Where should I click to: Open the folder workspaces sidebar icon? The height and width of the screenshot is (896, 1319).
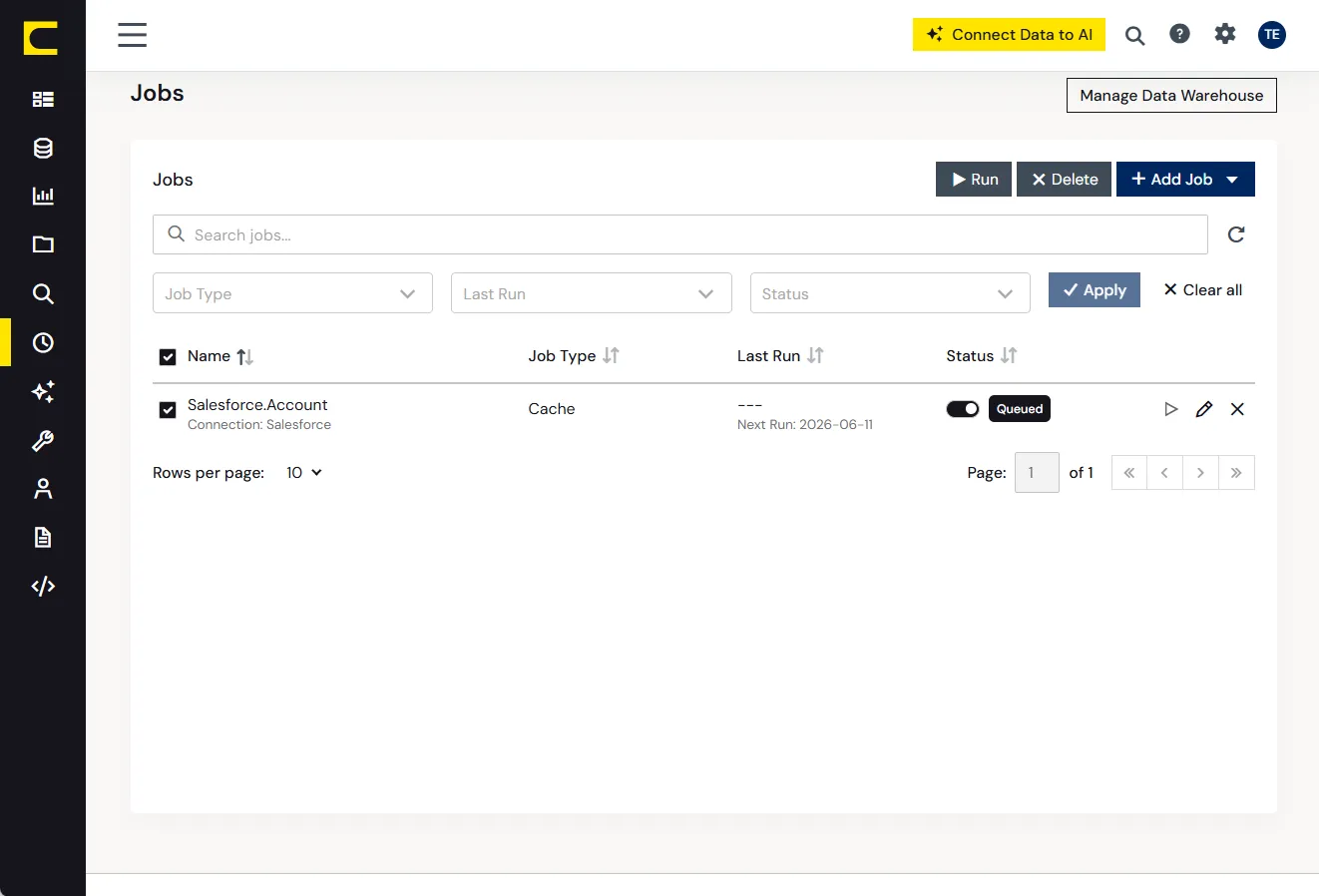click(43, 244)
